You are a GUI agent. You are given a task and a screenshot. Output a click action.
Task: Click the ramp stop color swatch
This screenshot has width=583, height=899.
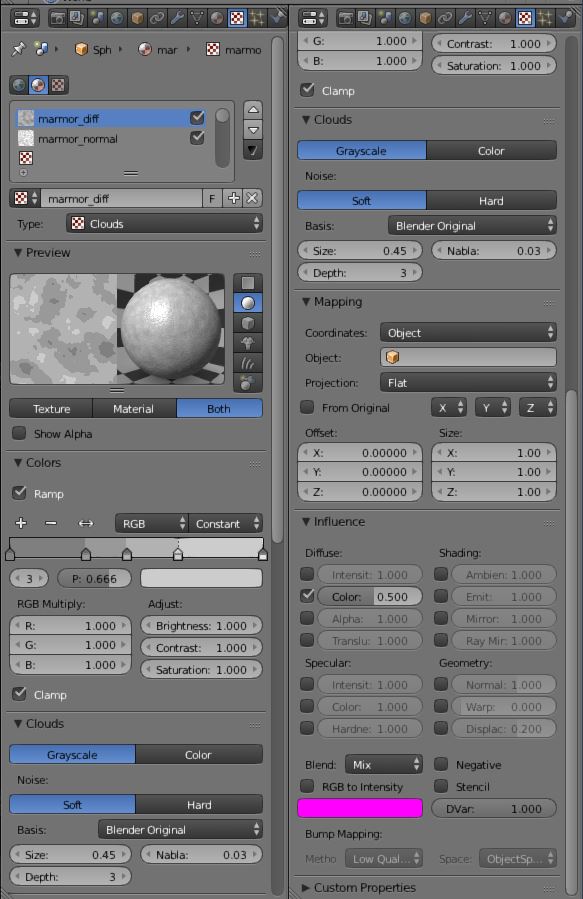201,578
